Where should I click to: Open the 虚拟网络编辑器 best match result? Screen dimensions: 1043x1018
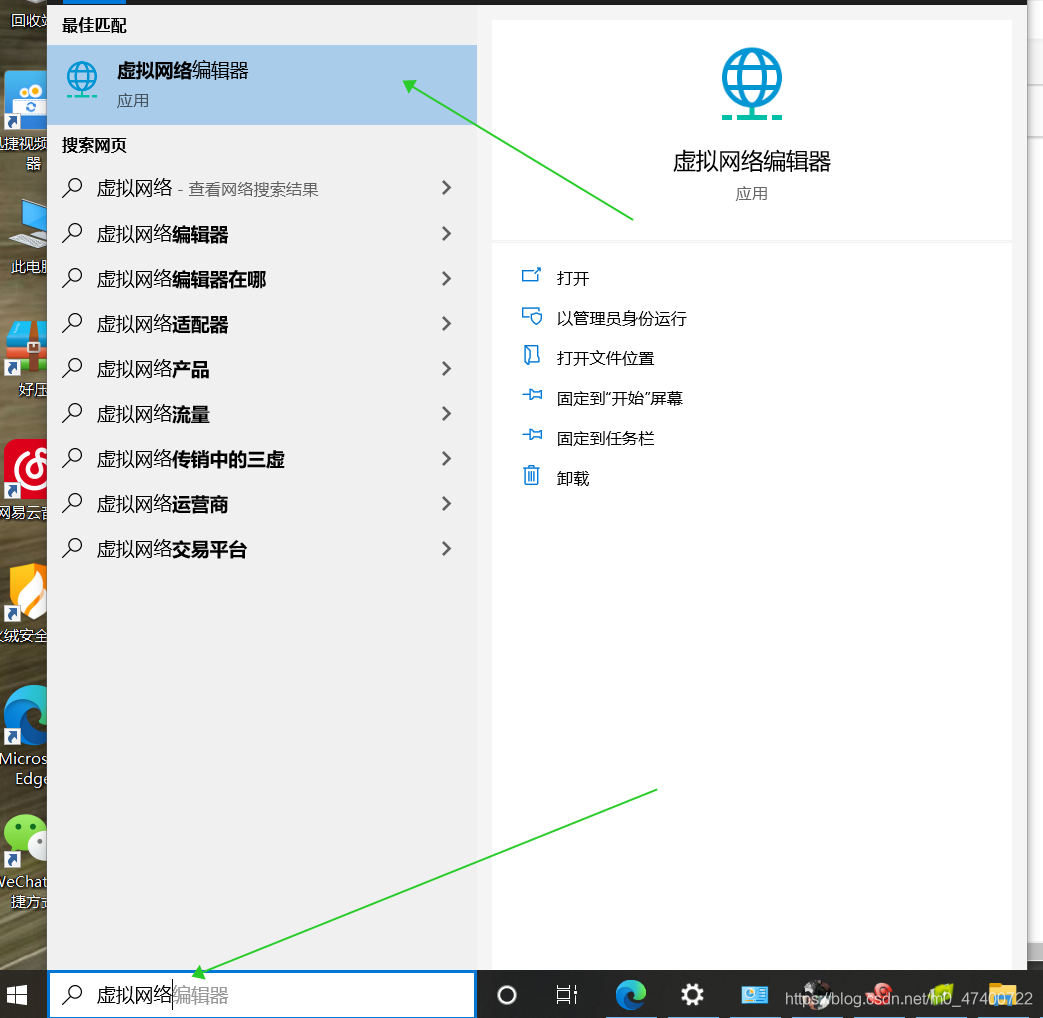pos(261,85)
